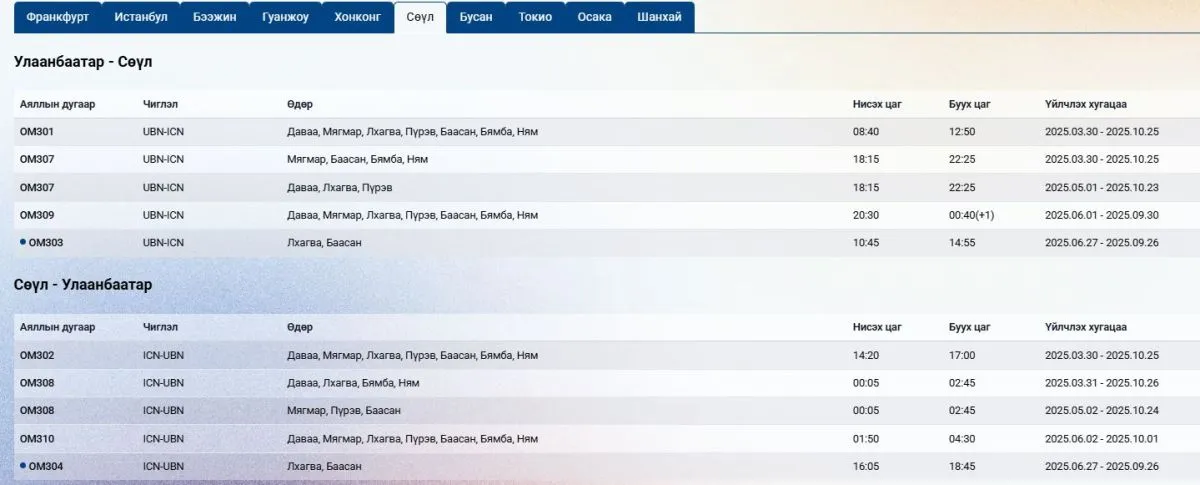Select the Осака tab
1200x485 pixels.
click(x=594, y=18)
